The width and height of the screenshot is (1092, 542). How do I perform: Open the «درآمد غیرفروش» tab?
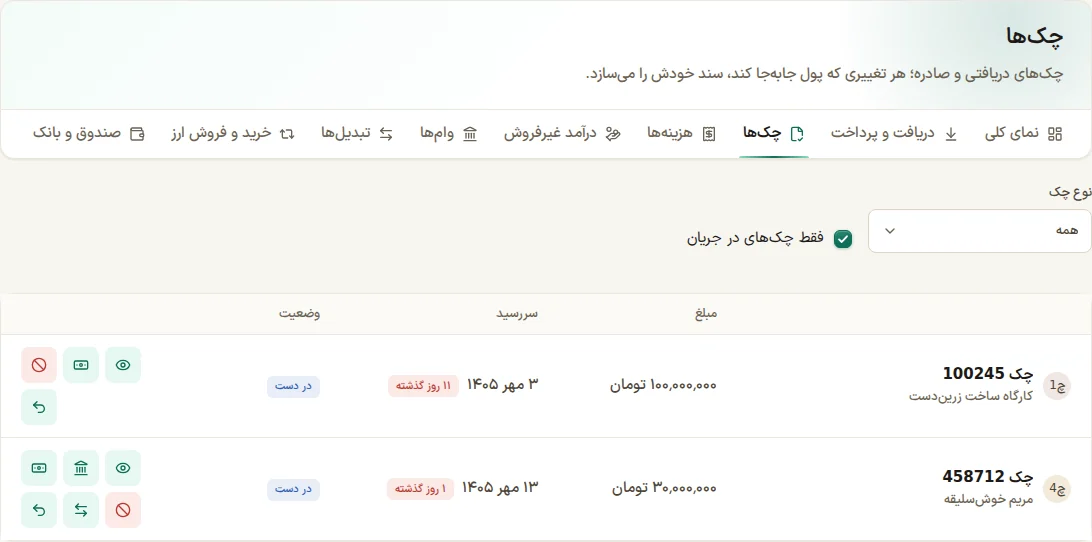[x=562, y=134]
